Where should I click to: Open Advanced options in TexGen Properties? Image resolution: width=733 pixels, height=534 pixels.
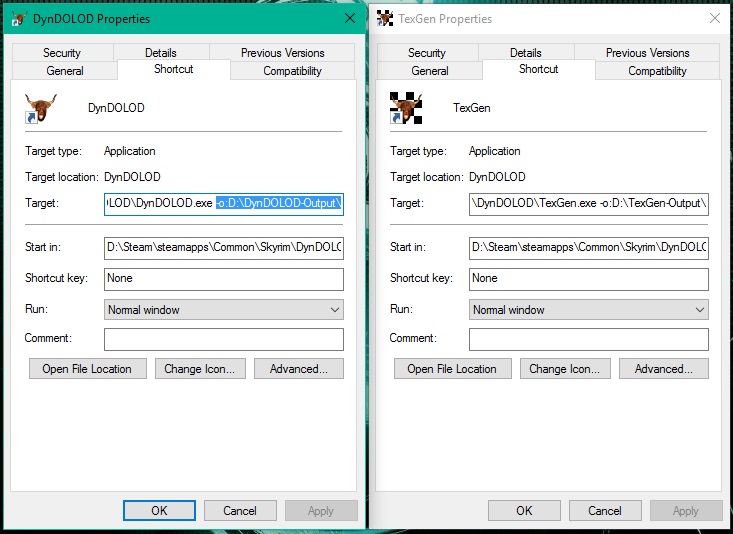[664, 368]
